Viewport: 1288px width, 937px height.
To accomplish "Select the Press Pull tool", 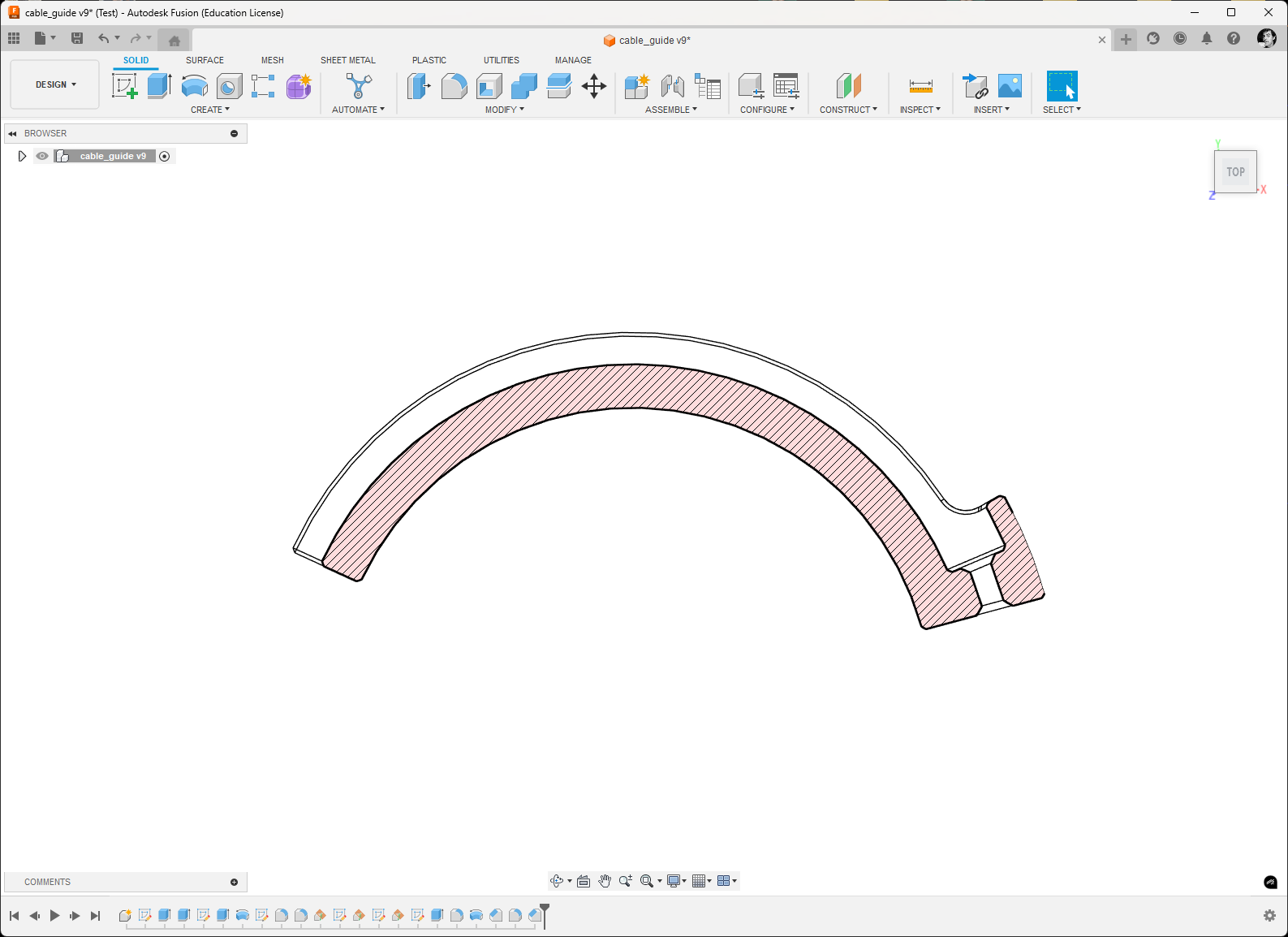I will [x=419, y=86].
